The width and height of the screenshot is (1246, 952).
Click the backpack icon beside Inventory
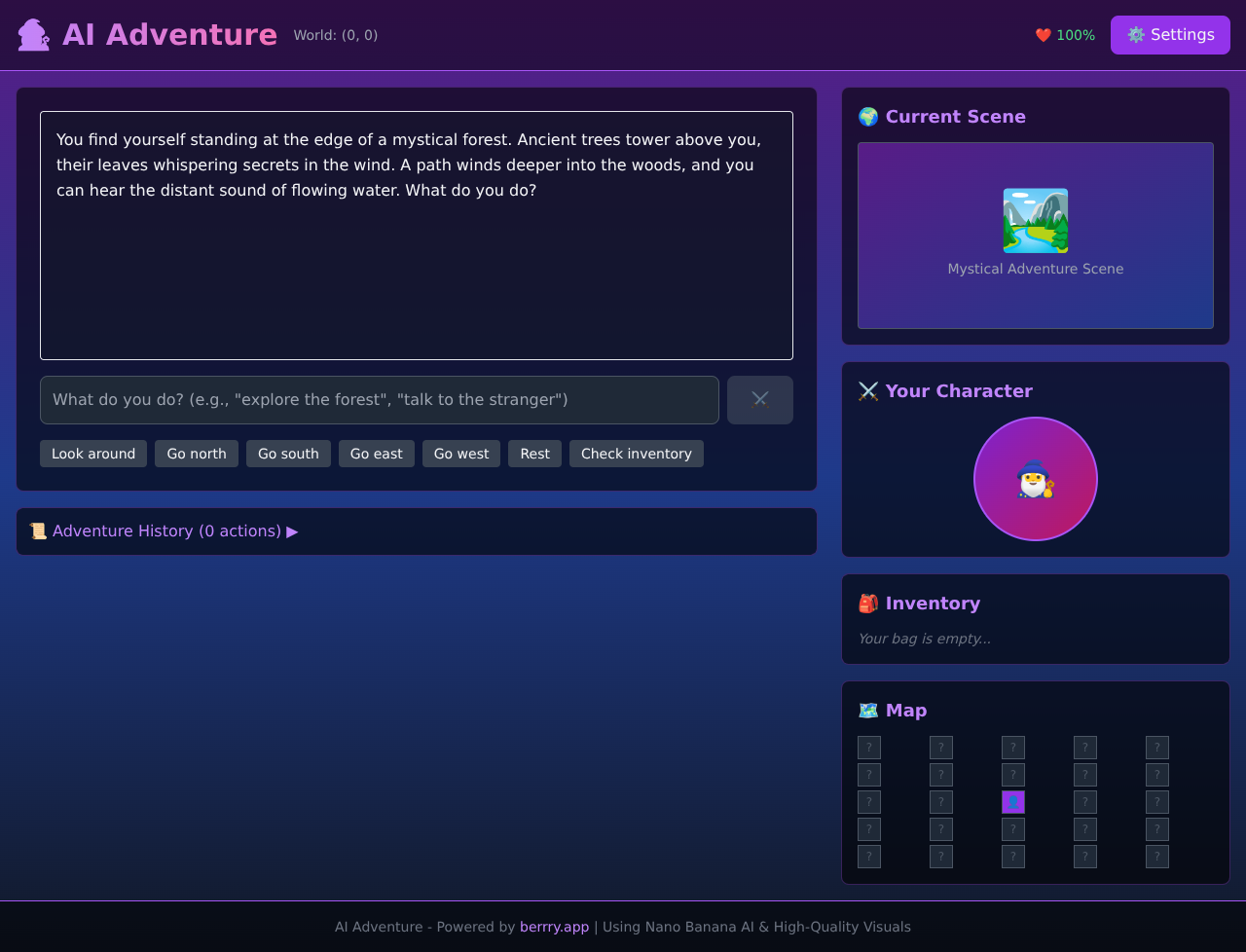coord(867,604)
